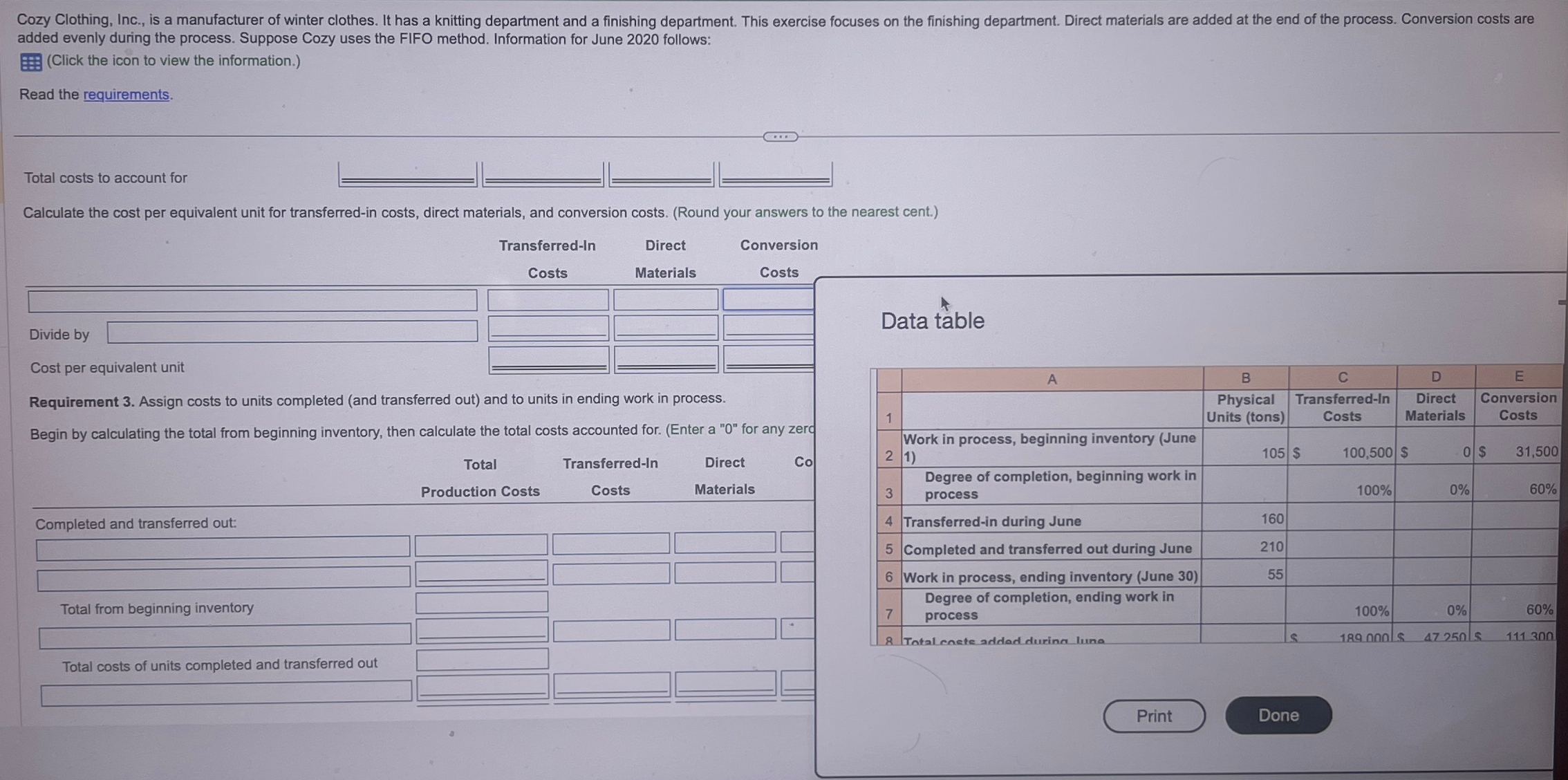The image size is (1568, 780).
Task: Click first Total costs to account for box
Action: (407, 174)
